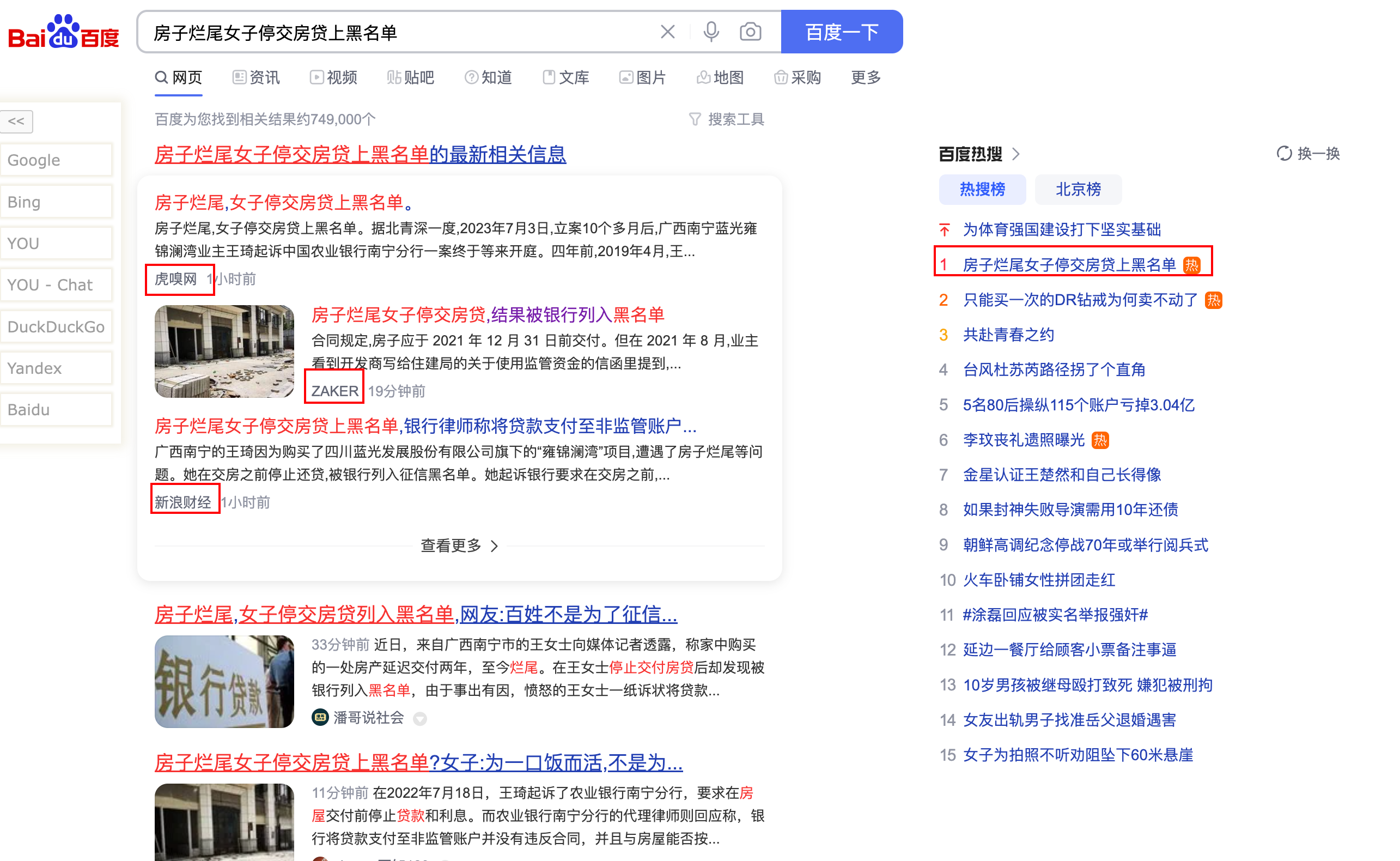The width and height of the screenshot is (1400, 861).
Task: Select the YOU - Chat button
Action: click(x=56, y=284)
